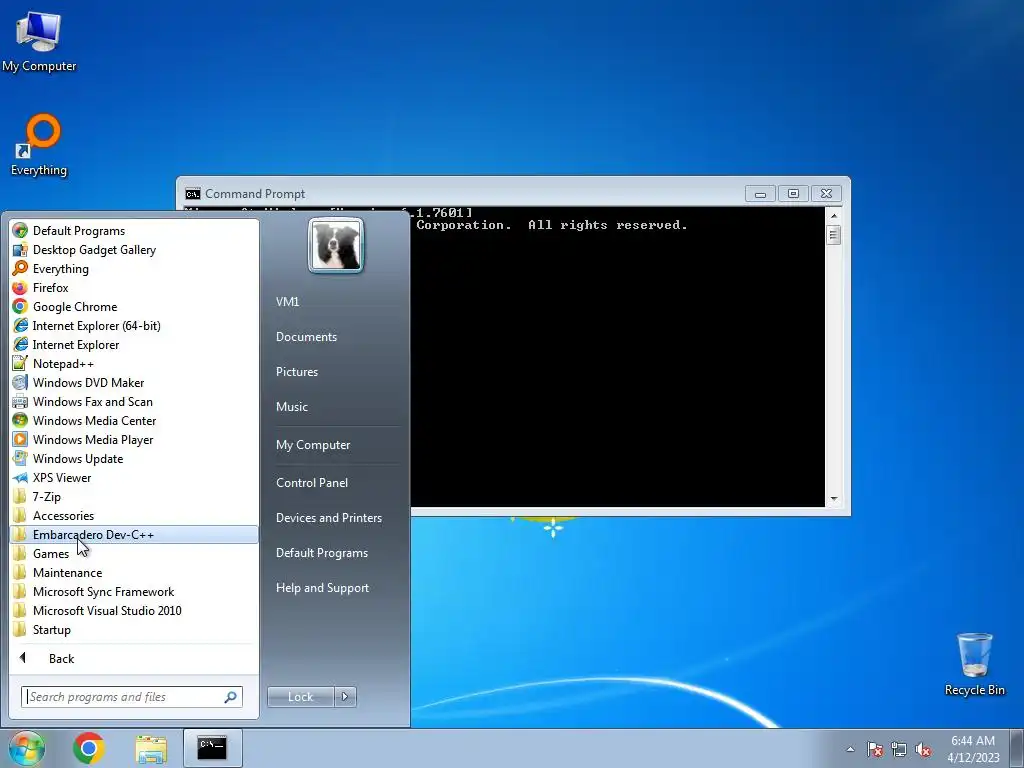Open Internet Explorer (32-bit entry)
This screenshot has height=768, width=1024.
click(134, 344)
